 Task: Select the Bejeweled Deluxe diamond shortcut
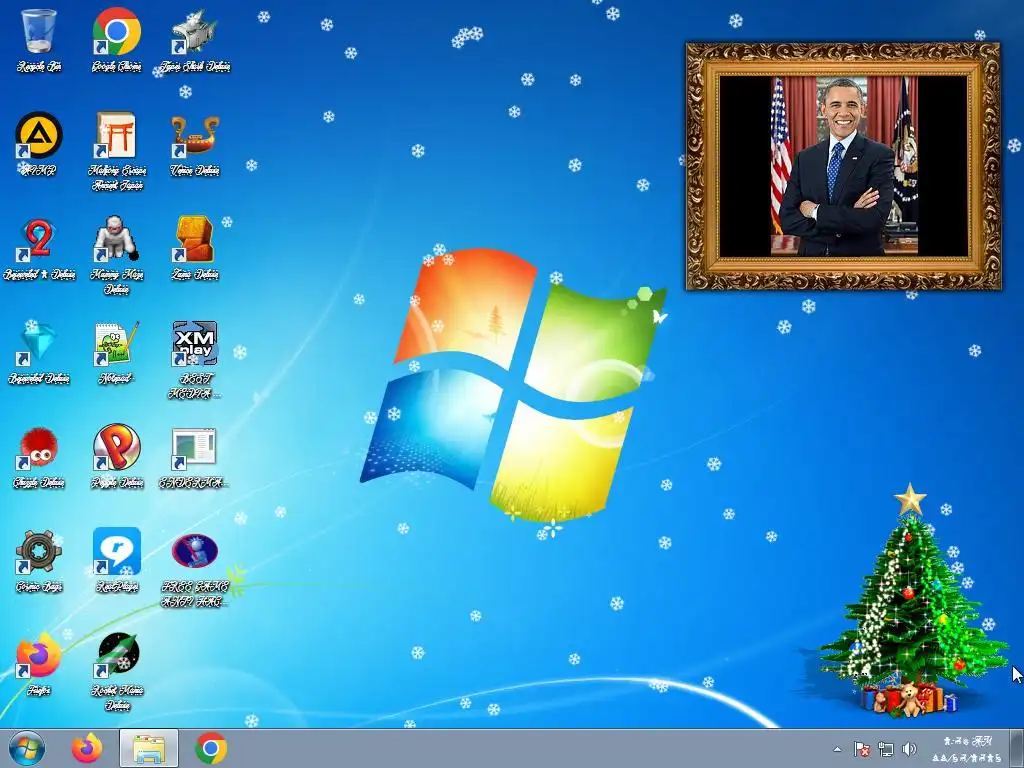[x=39, y=353]
